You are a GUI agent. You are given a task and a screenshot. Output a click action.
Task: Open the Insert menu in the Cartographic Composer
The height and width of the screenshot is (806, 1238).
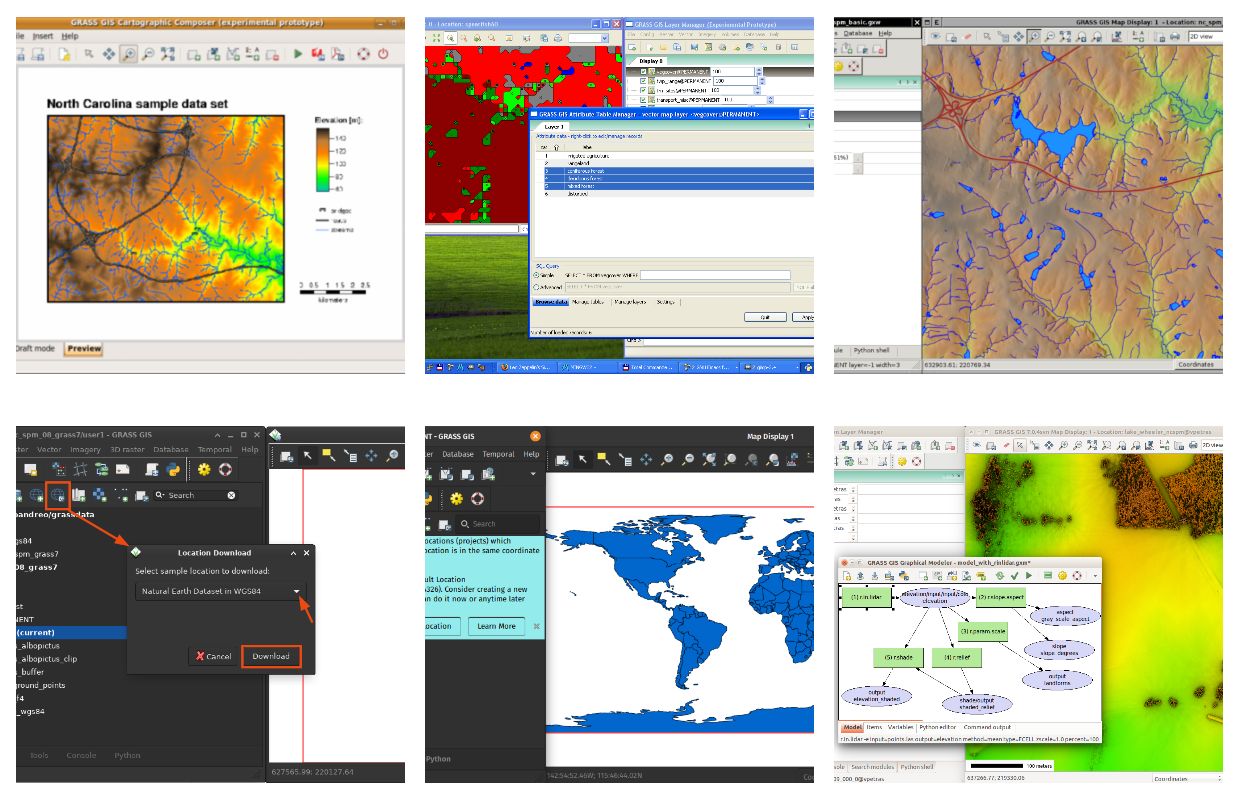[x=43, y=36]
